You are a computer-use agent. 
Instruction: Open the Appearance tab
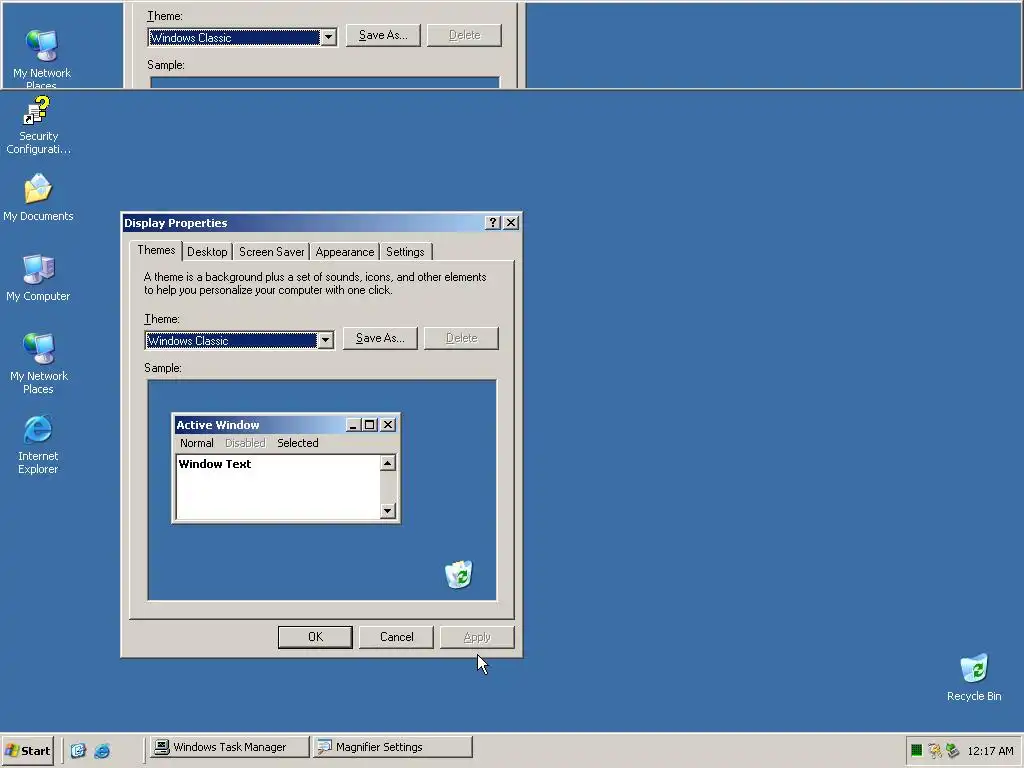(x=344, y=252)
